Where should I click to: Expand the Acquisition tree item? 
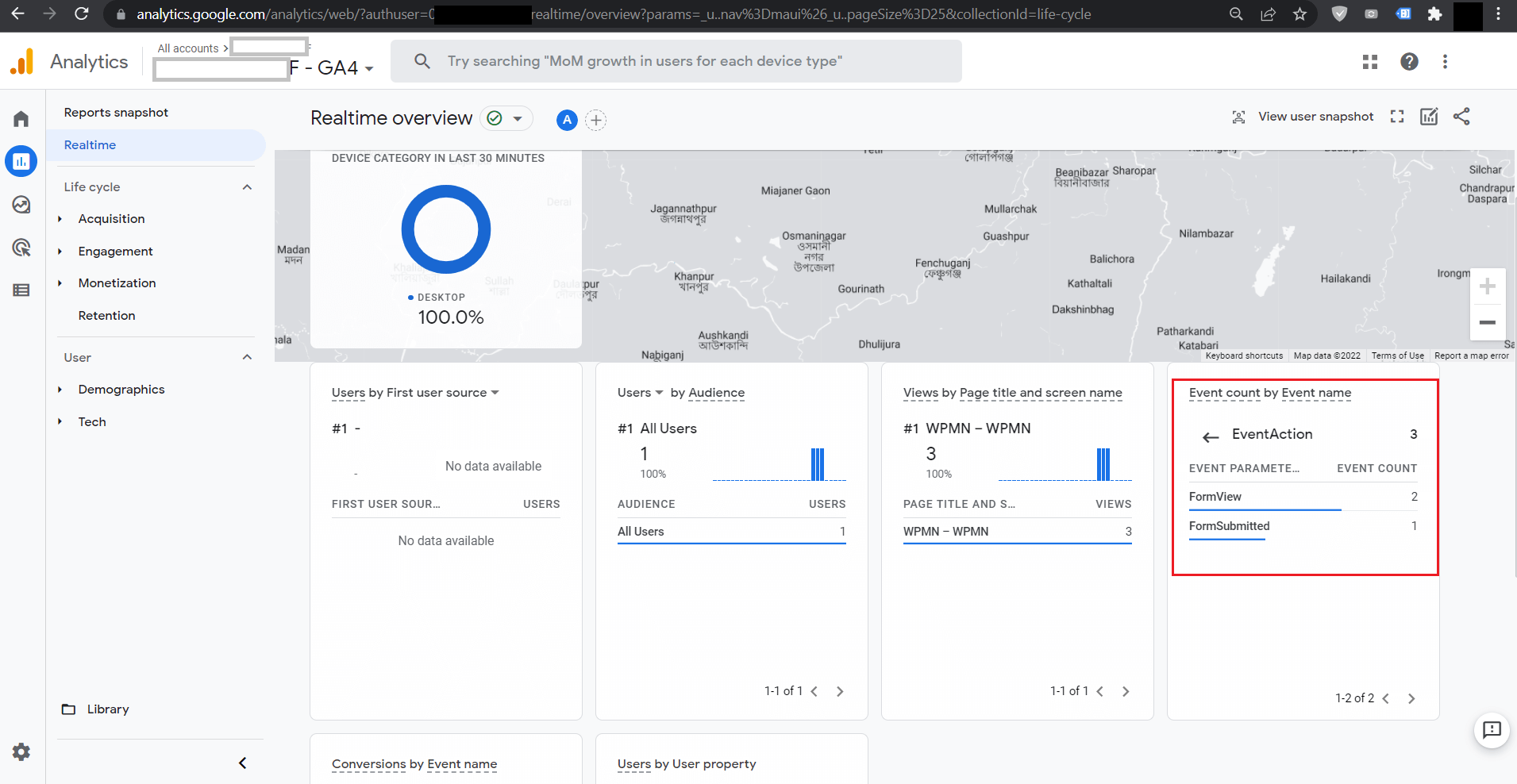60,219
